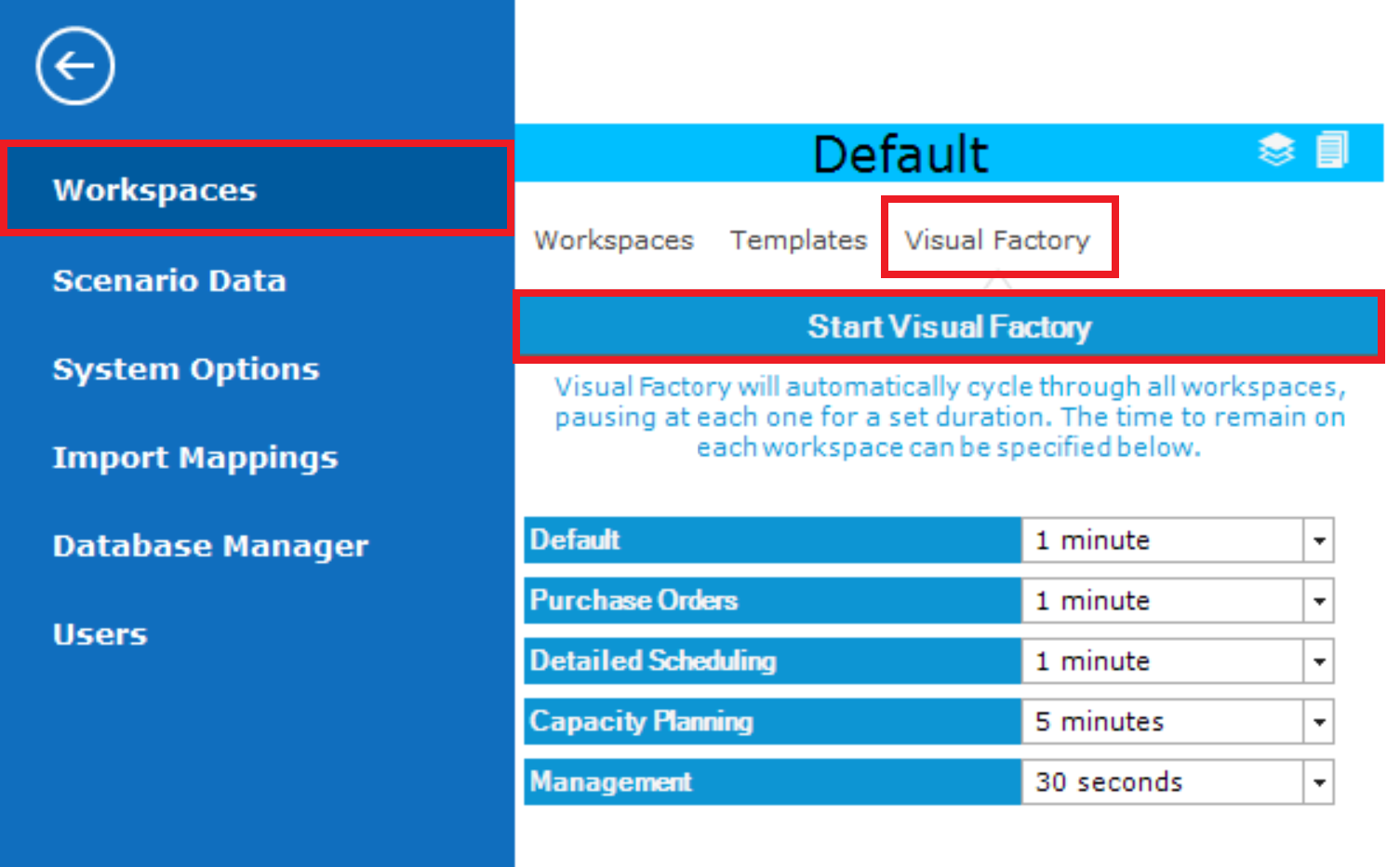Open Import Mappings in the sidebar
This screenshot has height=867, width=1400.
(195, 458)
